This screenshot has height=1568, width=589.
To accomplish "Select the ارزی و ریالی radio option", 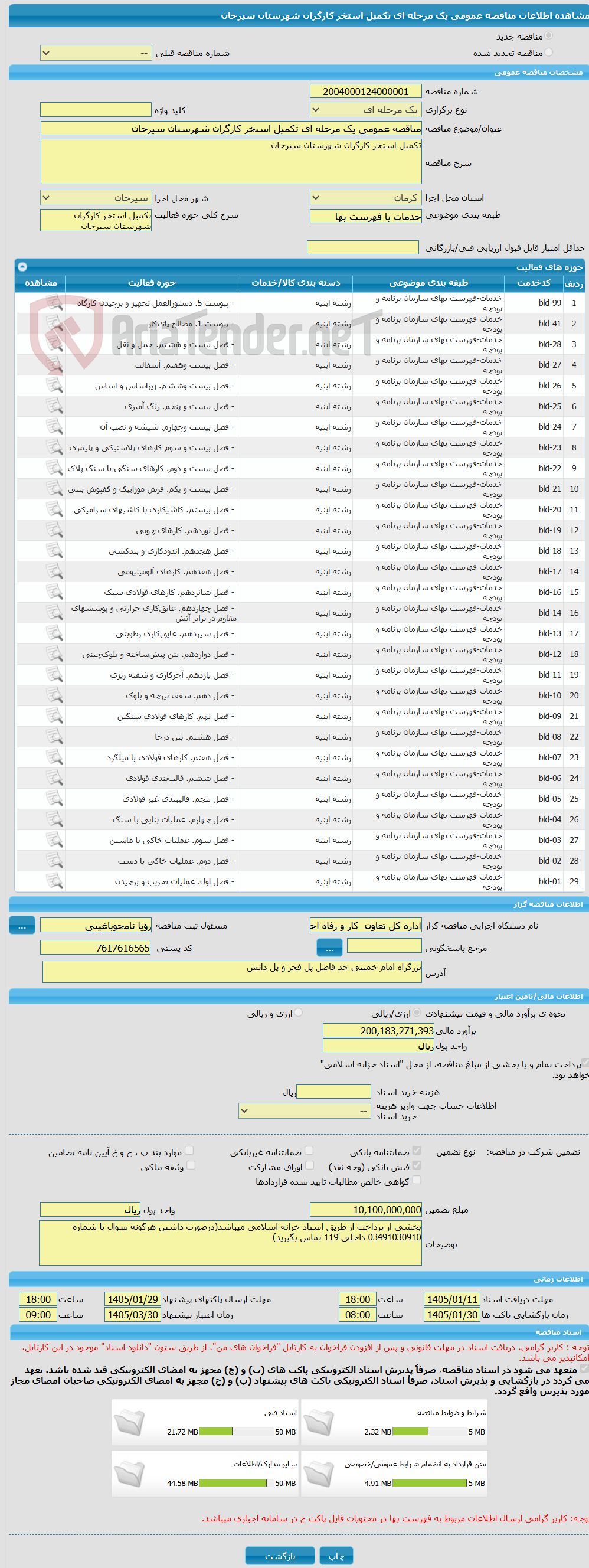I will pyautogui.click(x=299, y=1013).
